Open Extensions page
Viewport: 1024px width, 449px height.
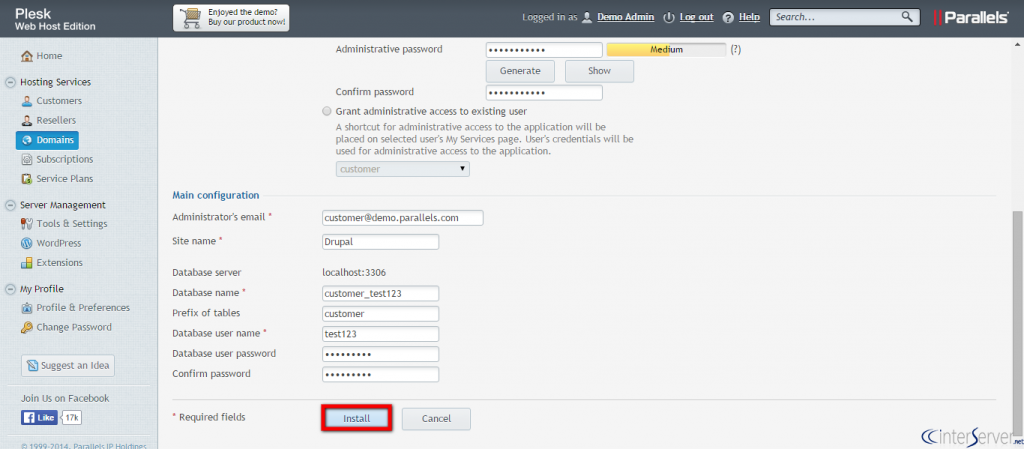point(59,263)
